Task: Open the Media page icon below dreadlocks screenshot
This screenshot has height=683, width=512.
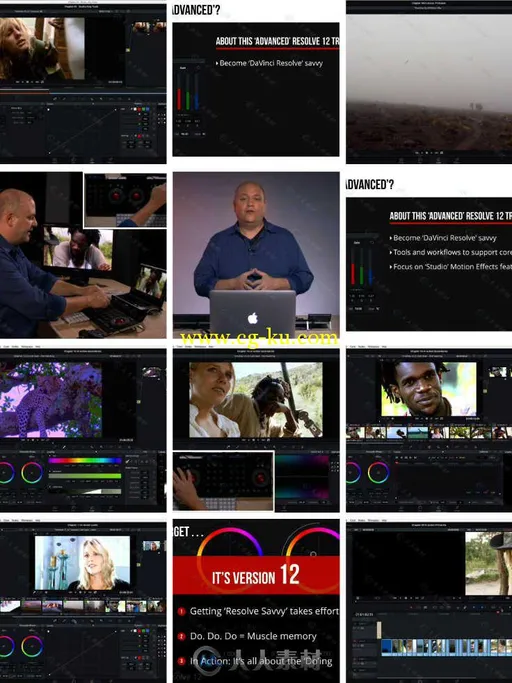Action: (402, 508)
